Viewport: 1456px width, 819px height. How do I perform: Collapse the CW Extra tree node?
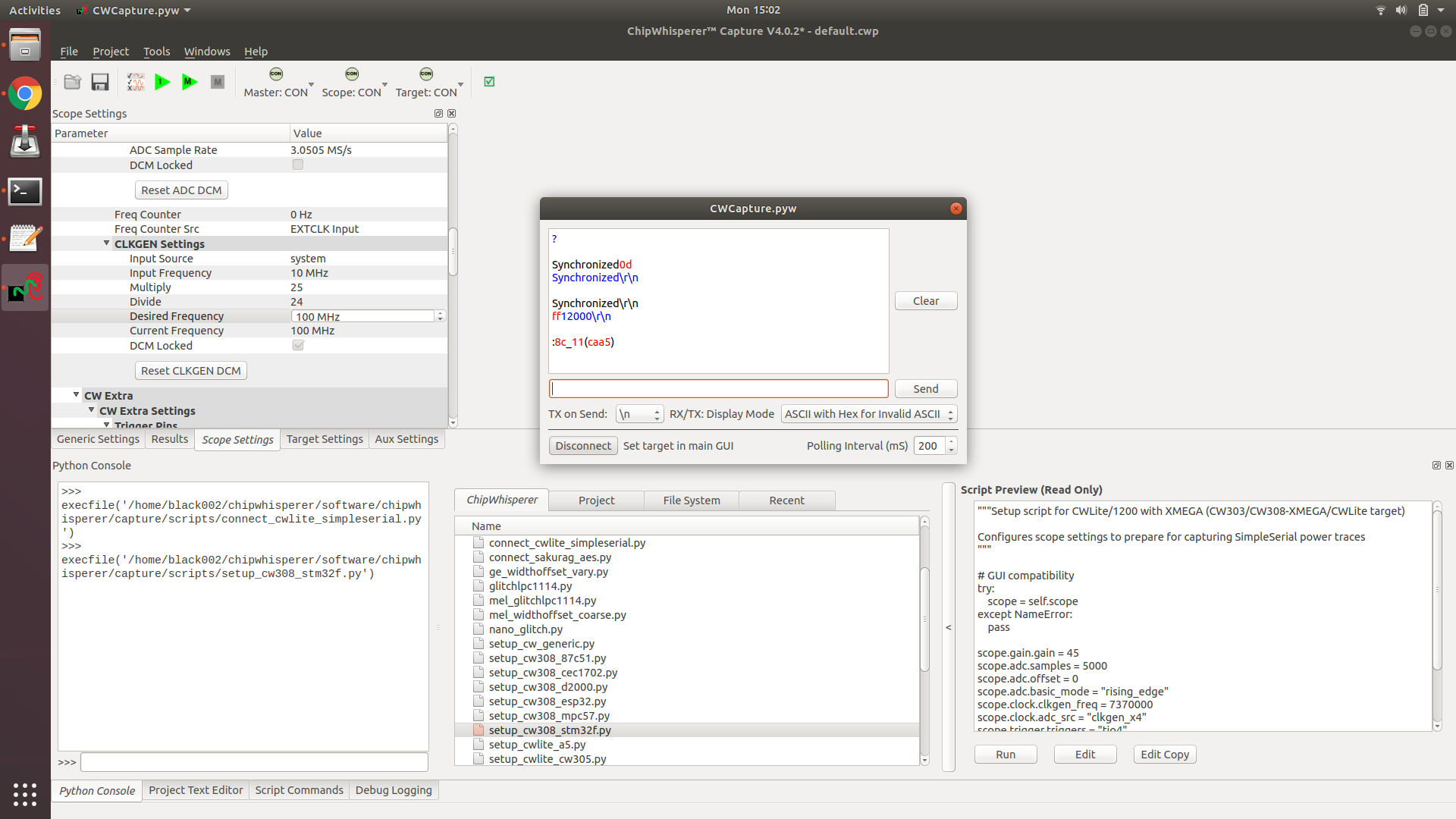(x=77, y=395)
